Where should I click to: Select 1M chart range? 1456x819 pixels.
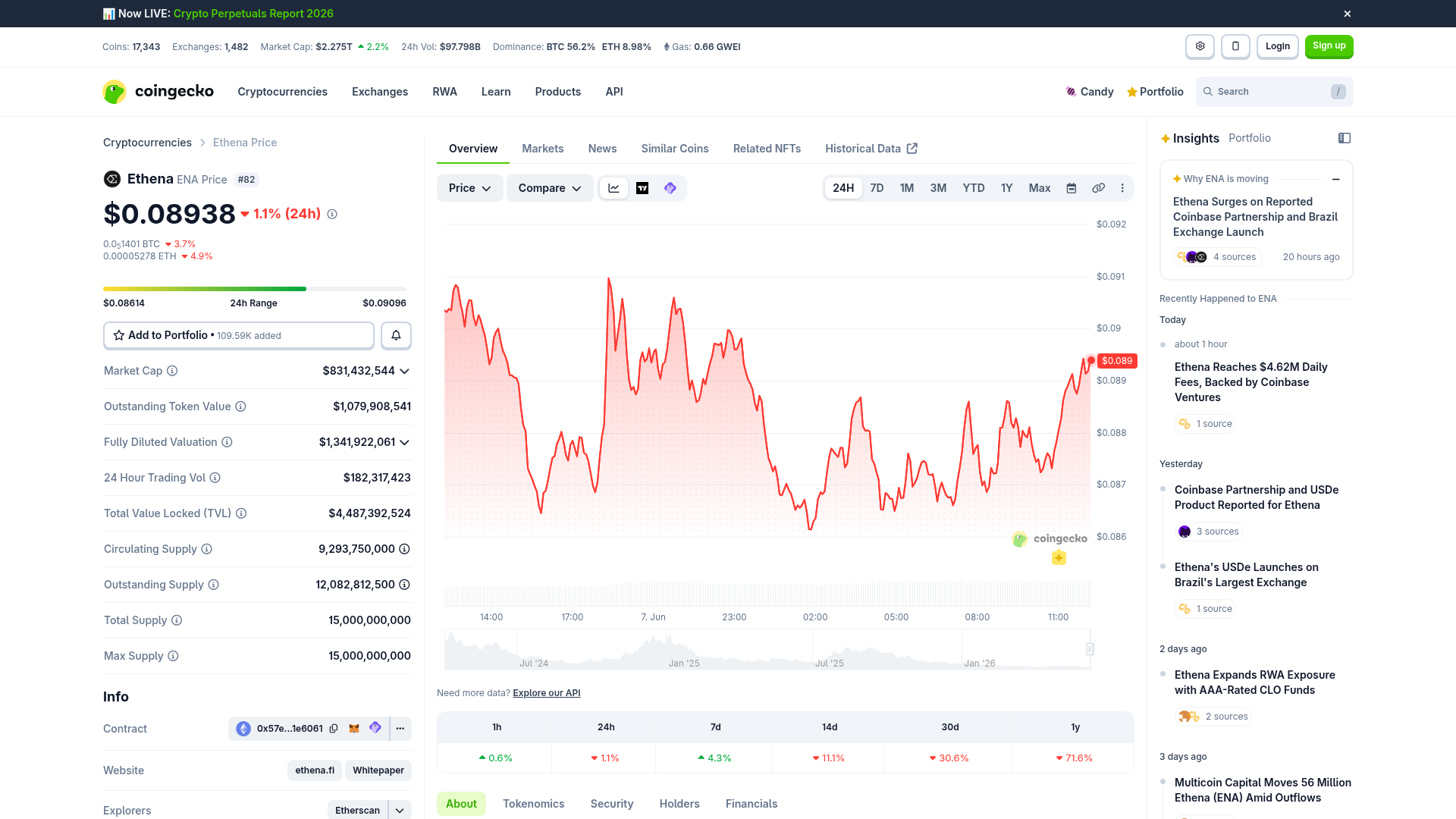click(x=907, y=188)
